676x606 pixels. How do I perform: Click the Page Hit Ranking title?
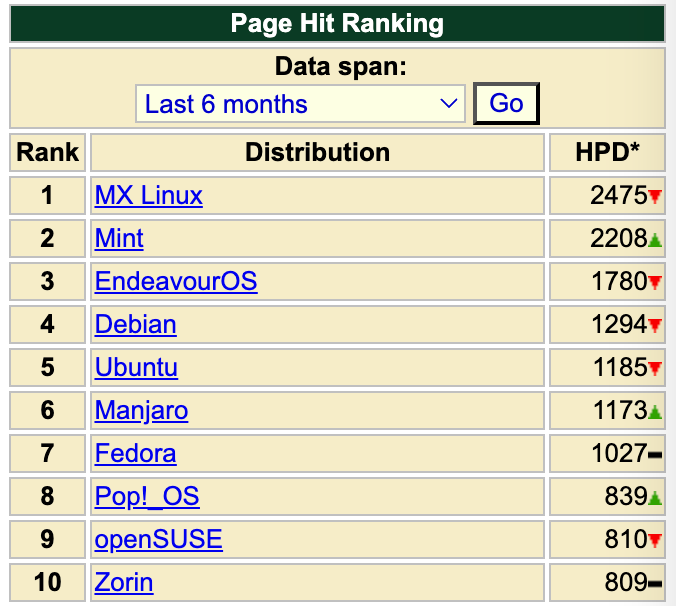[337, 23]
